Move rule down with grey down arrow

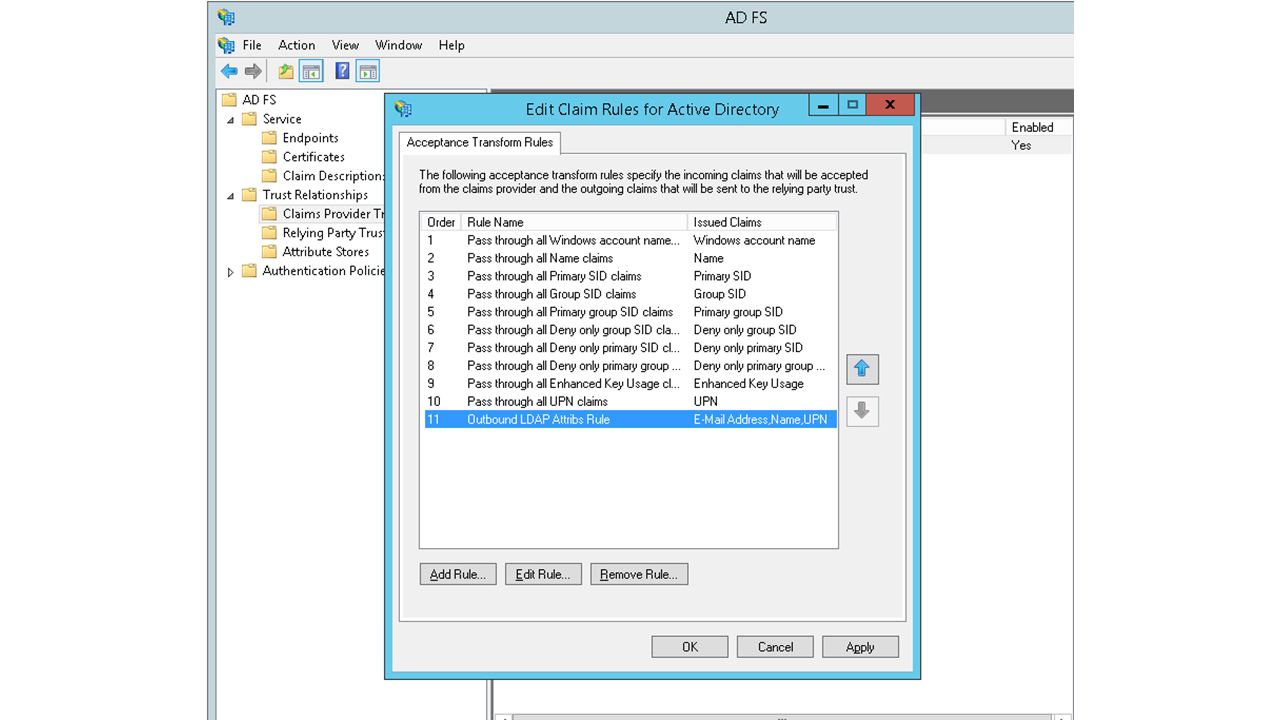tap(862, 410)
